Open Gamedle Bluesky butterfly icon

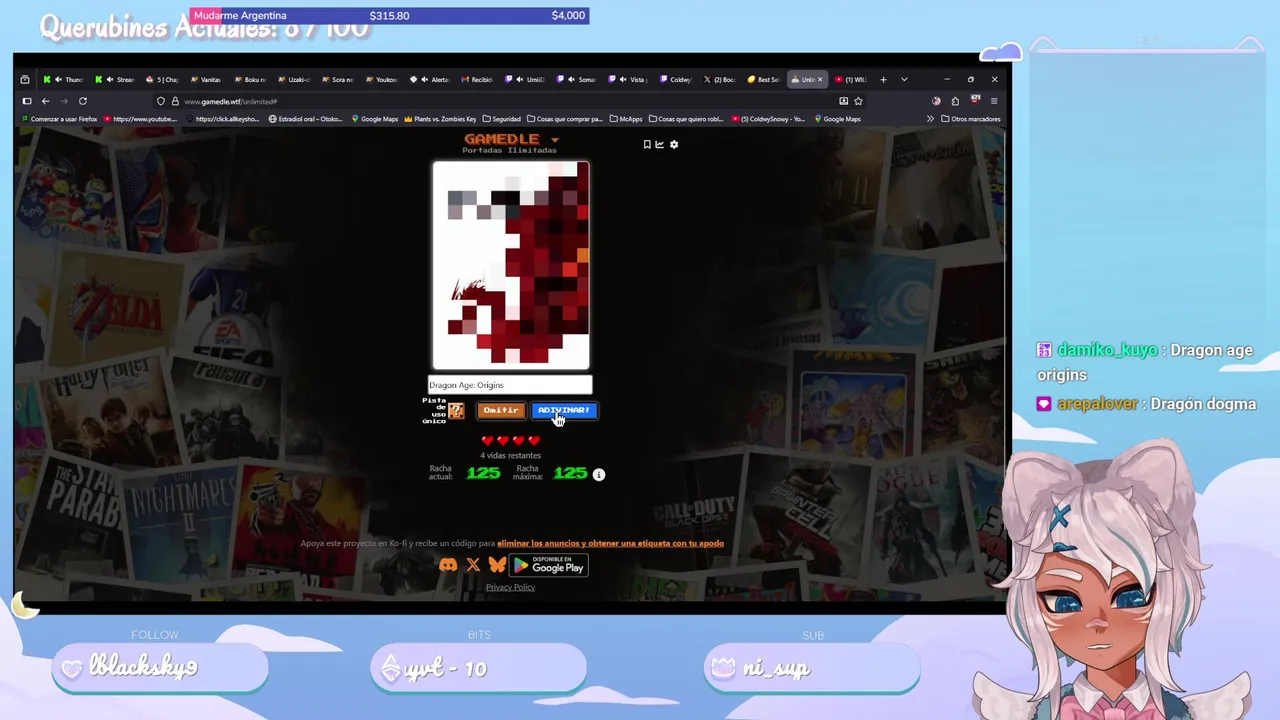coord(497,566)
